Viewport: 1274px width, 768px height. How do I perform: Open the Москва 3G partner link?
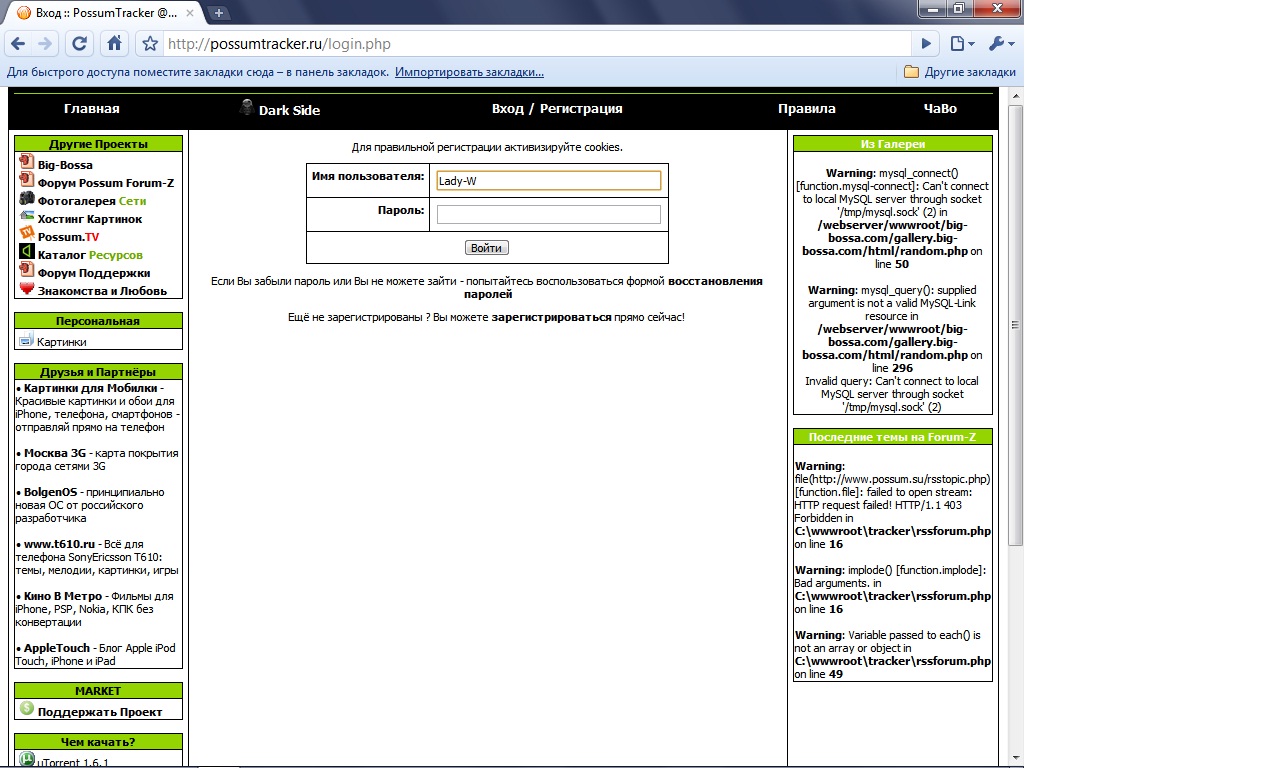[55, 453]
